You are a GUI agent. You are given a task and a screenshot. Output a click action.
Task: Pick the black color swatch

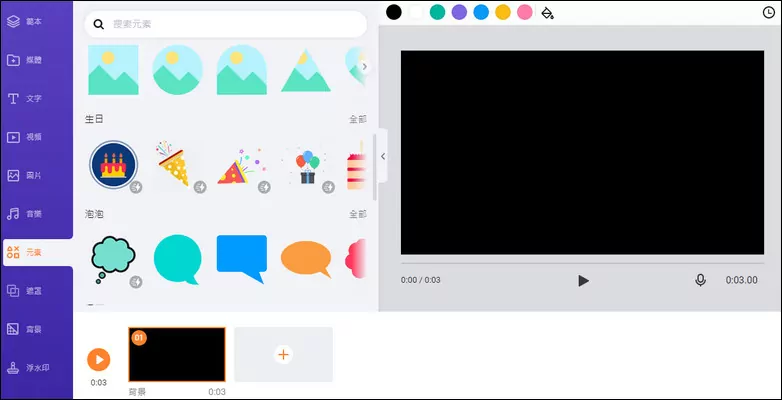[x=393, y=12]
